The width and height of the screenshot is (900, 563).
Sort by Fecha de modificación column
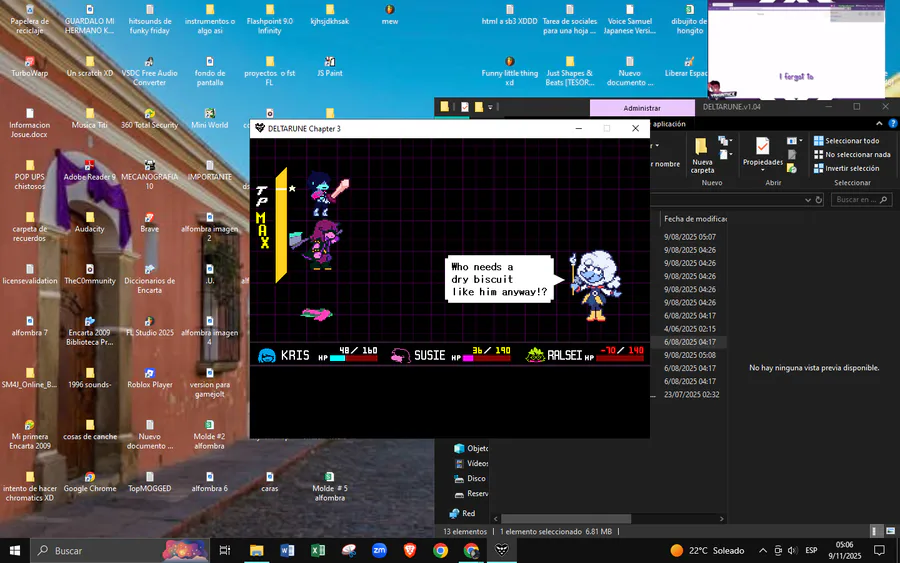(695, 219)
